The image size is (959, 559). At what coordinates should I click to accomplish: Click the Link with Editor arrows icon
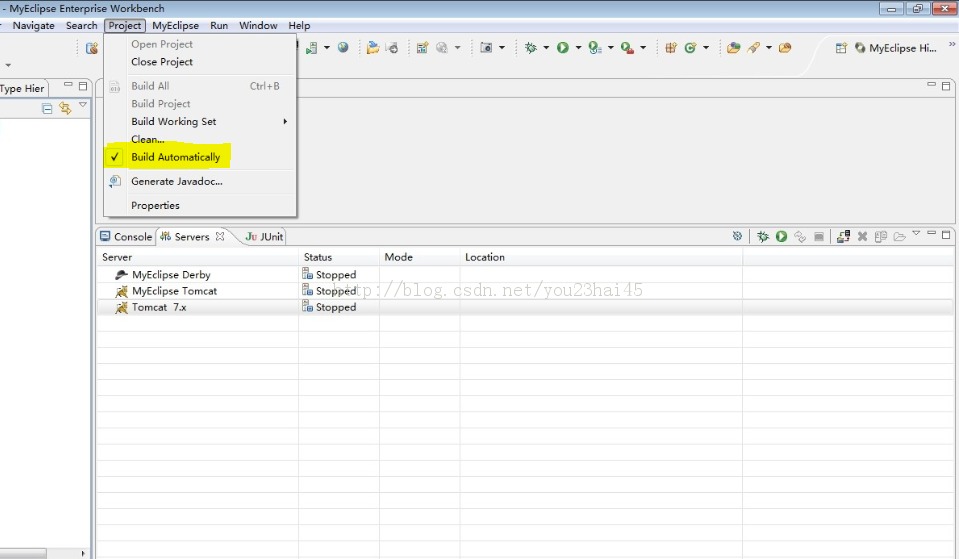pyautogui.click(x=65, y=108)
